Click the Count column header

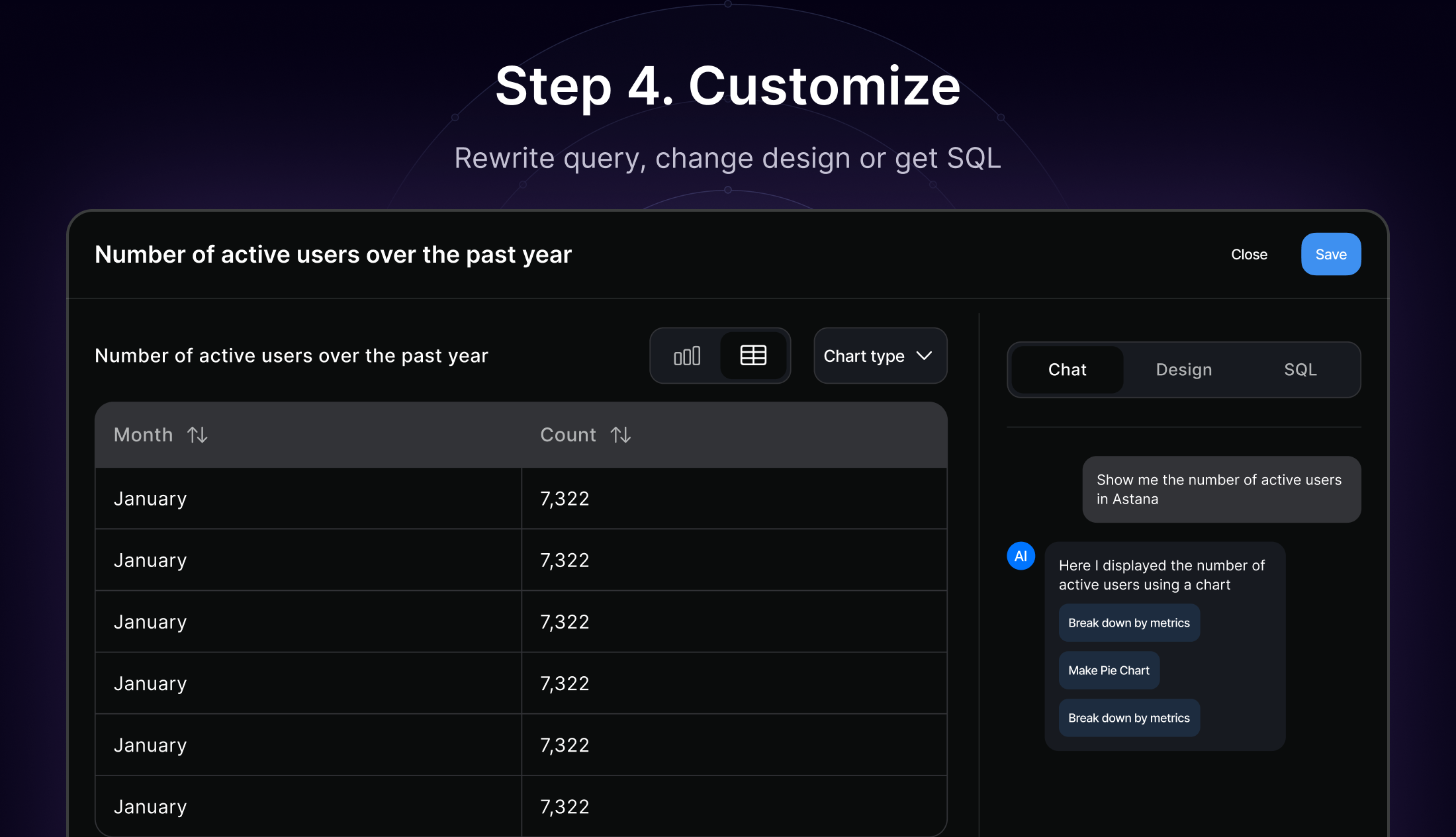coord(568,435)
